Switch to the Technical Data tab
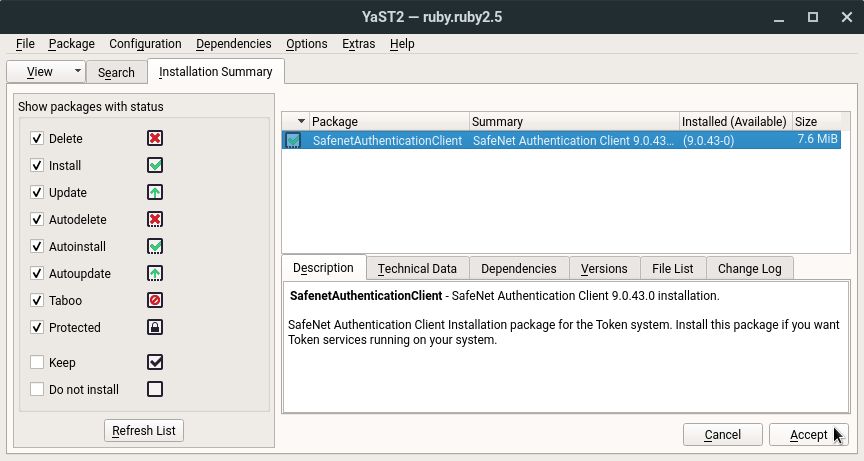864x461 pixels. (x=417, y=269)
